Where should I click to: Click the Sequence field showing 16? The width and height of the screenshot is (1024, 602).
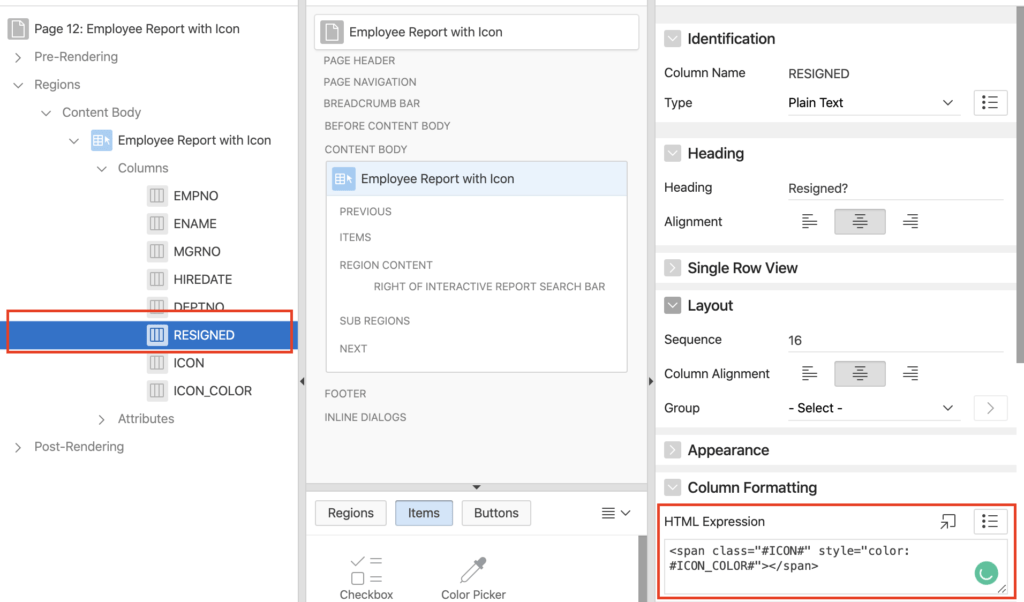point(895,340)
